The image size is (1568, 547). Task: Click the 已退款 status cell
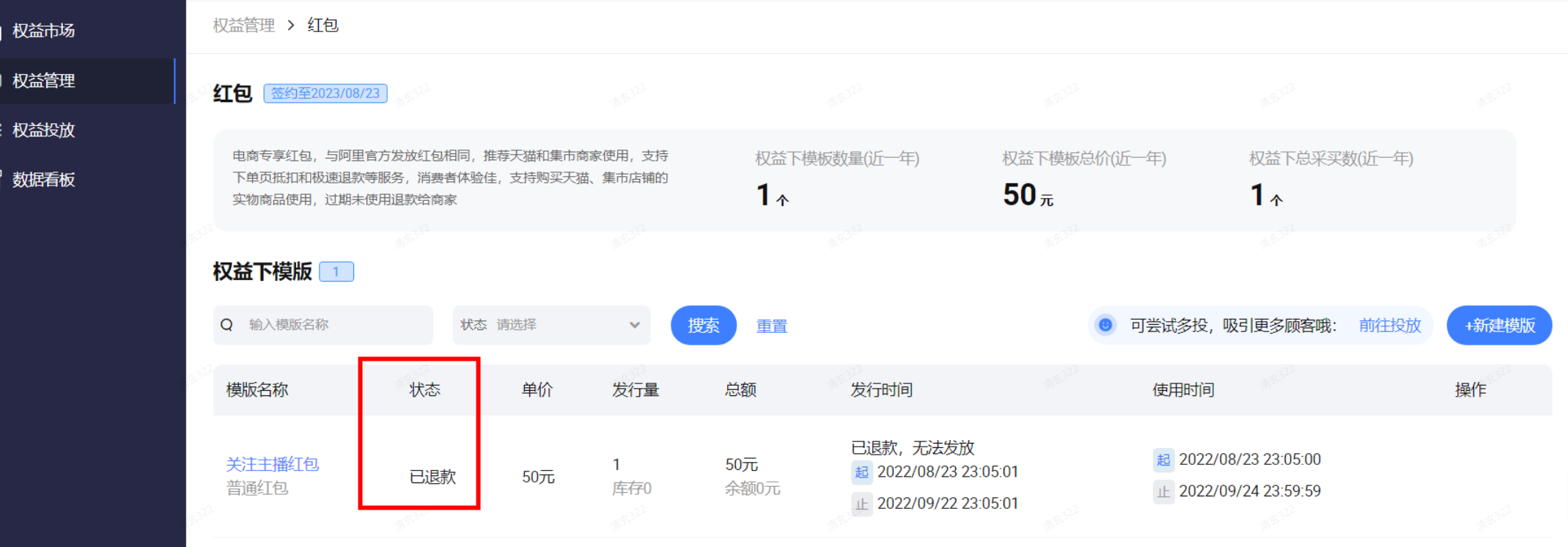[x=433, y=477]
